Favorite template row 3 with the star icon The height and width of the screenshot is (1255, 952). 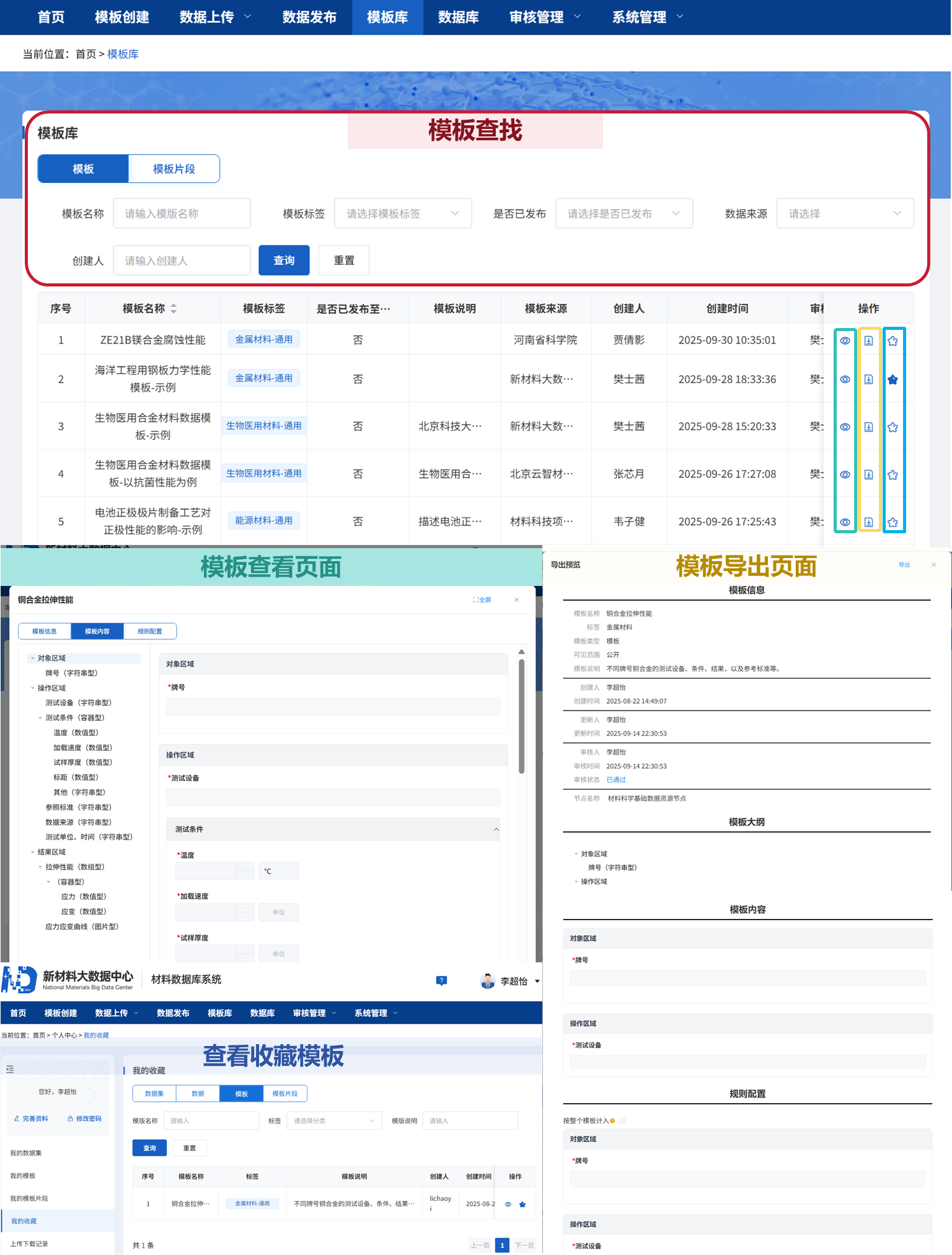[x=892, y=427]
